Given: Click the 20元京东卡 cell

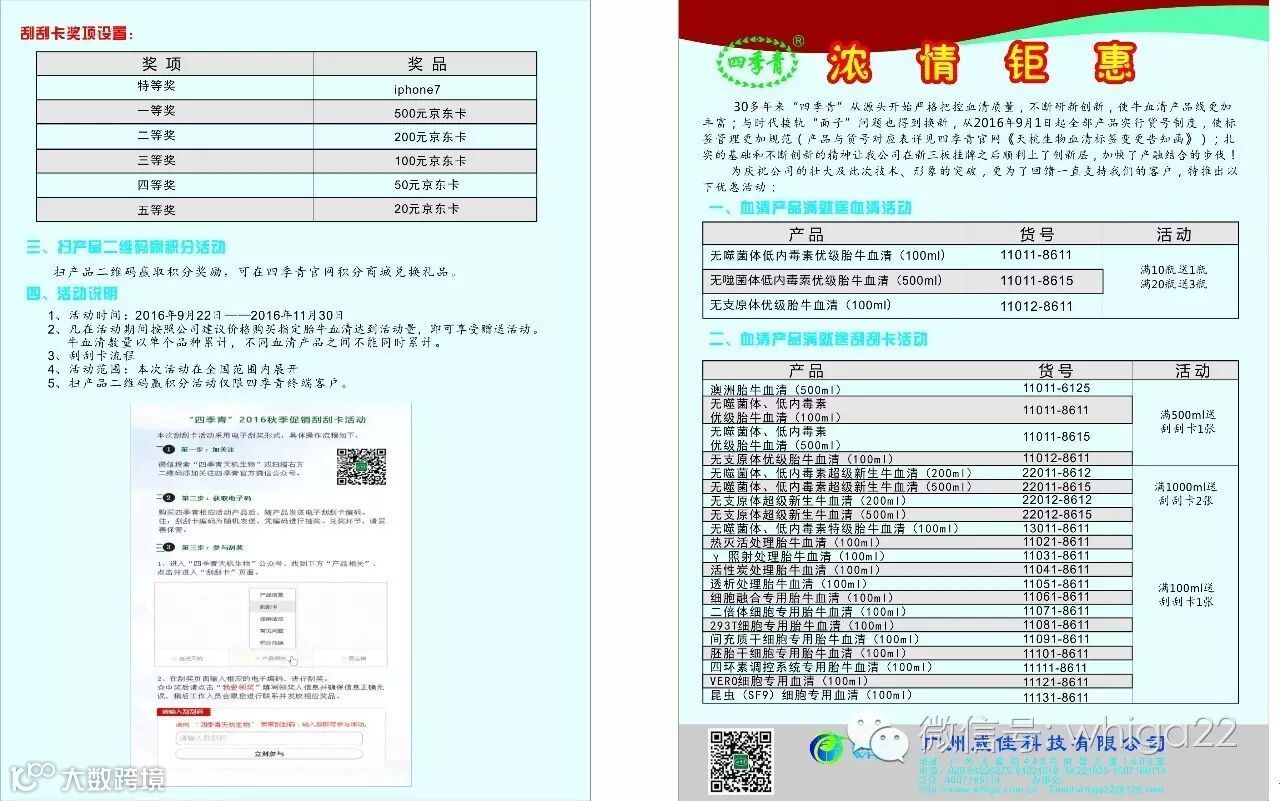Looking at the screenshot, I should [425, 209].
